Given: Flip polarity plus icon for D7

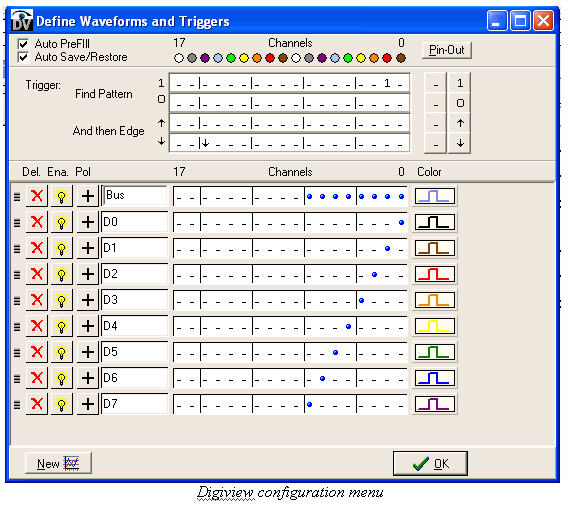Looking at the screenshot, I should (88, 404).
